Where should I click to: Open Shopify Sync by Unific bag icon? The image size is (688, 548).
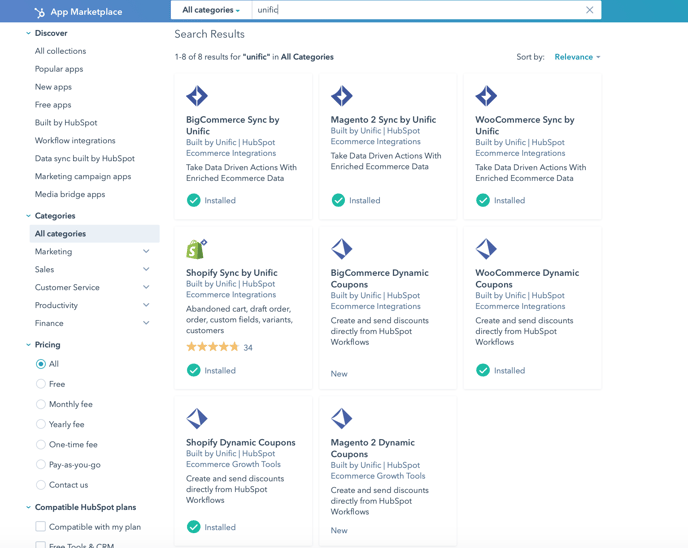[196, 249]
